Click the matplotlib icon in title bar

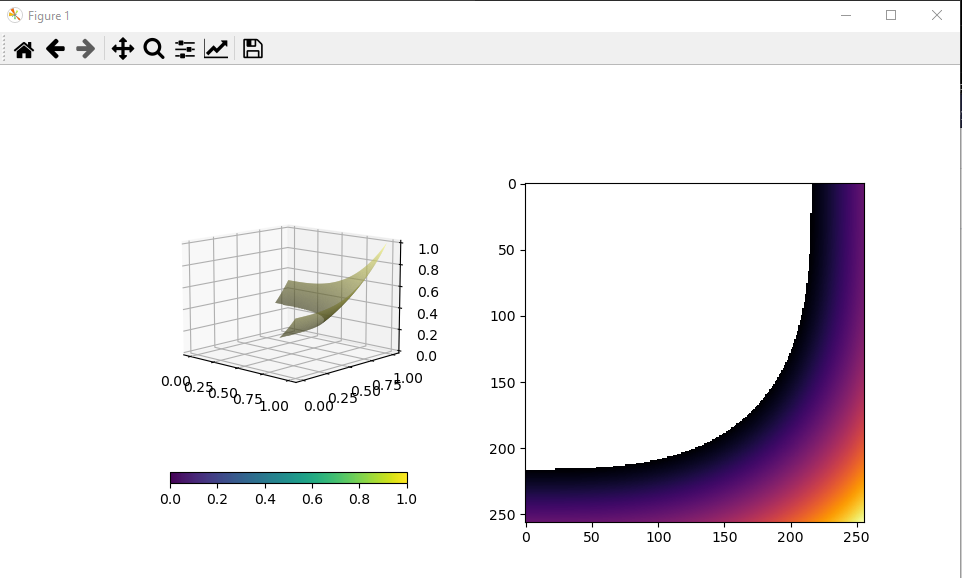[15, 15]
